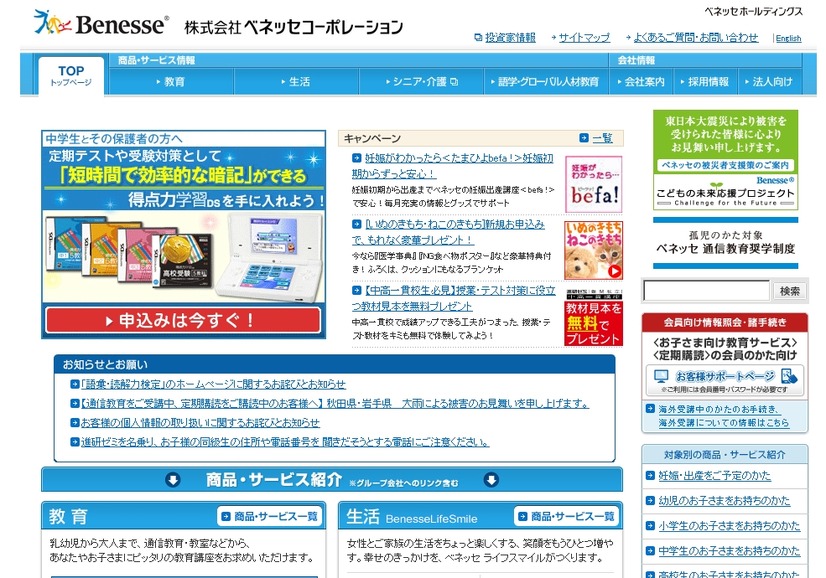Open the サイトマップ link

point(584,37)
